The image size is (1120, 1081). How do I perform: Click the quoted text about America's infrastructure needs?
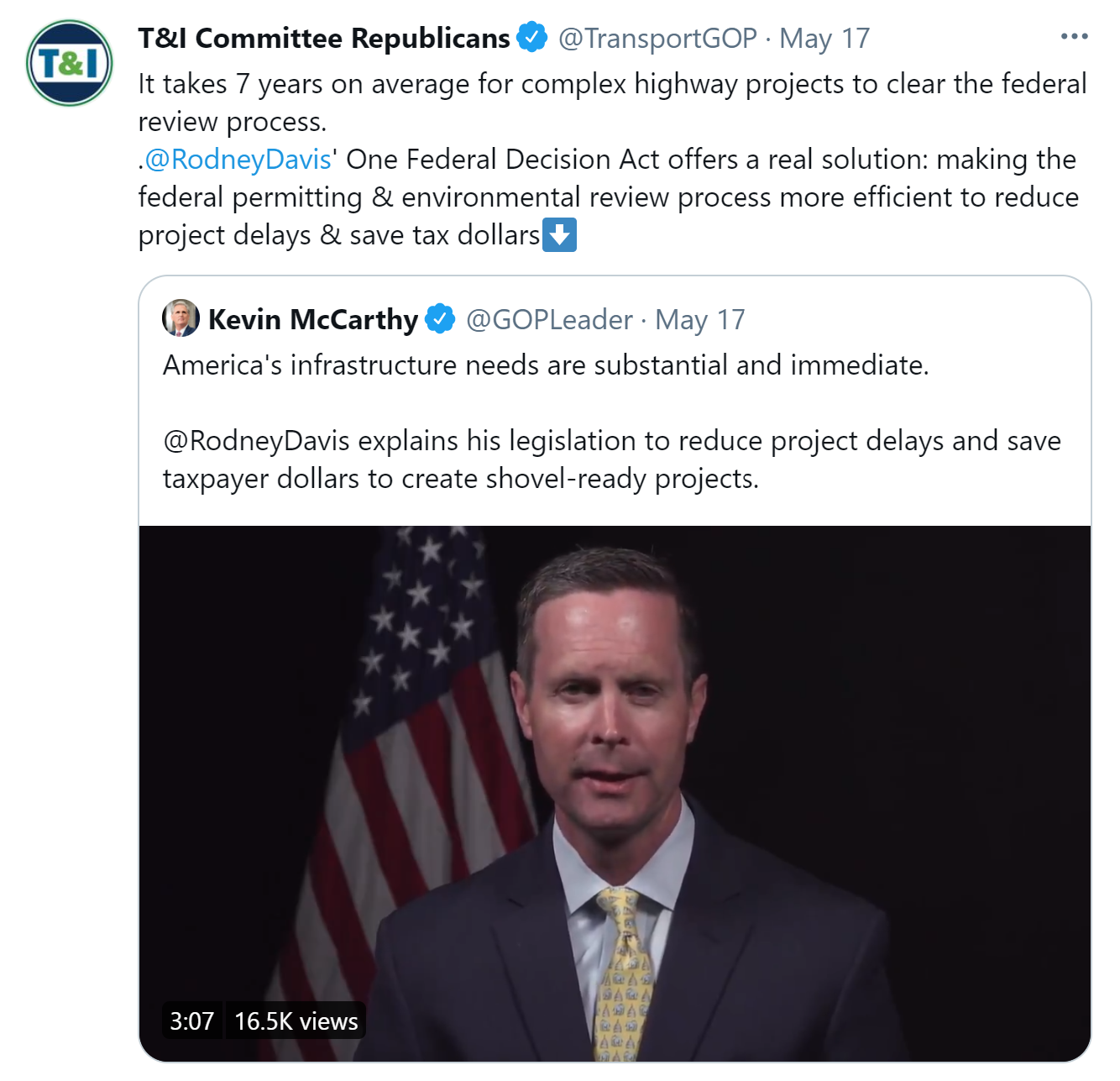click(x=546, y=365)
